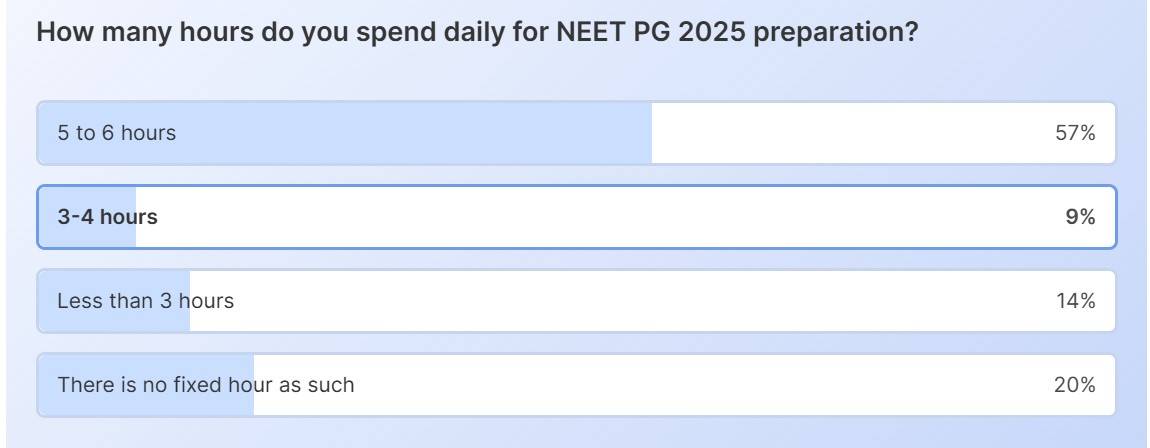Image resolution: width=1150 pixels, height=448 pixels.
Task: Vote for "There is no fixed hour as such"
Action: [576, 385]
